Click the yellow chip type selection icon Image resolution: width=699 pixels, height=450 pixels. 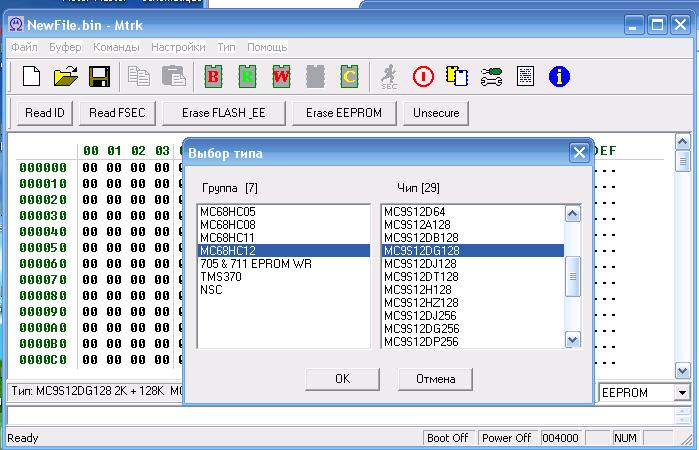(457, 76)
